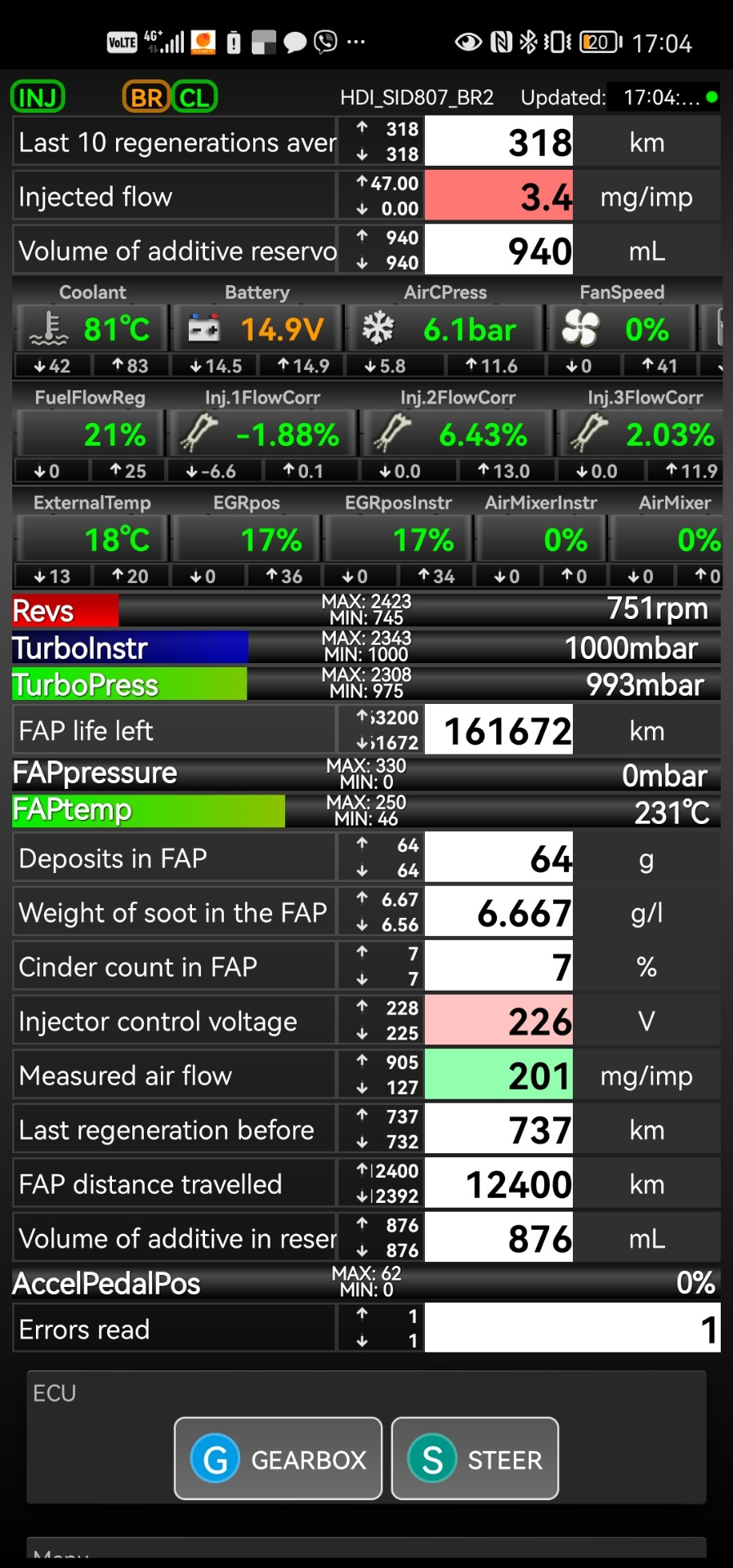Tap the ExternalTemp 18°C gauge
Image resolution: width=733 pixels, height=1568 pixels.
[92, 540]
